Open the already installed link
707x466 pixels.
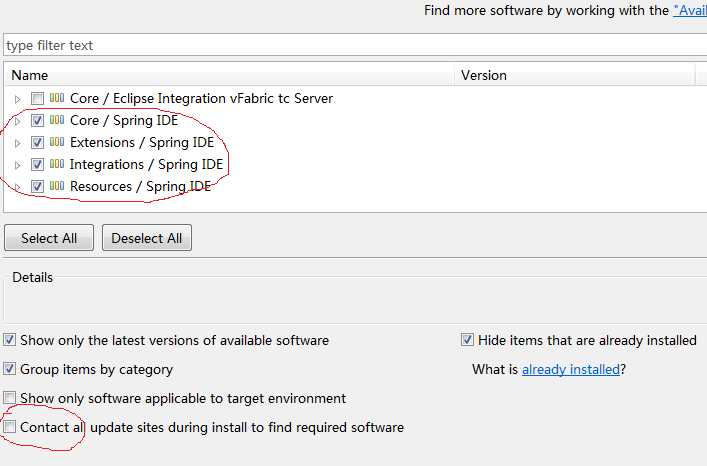(x=571, y=370)
